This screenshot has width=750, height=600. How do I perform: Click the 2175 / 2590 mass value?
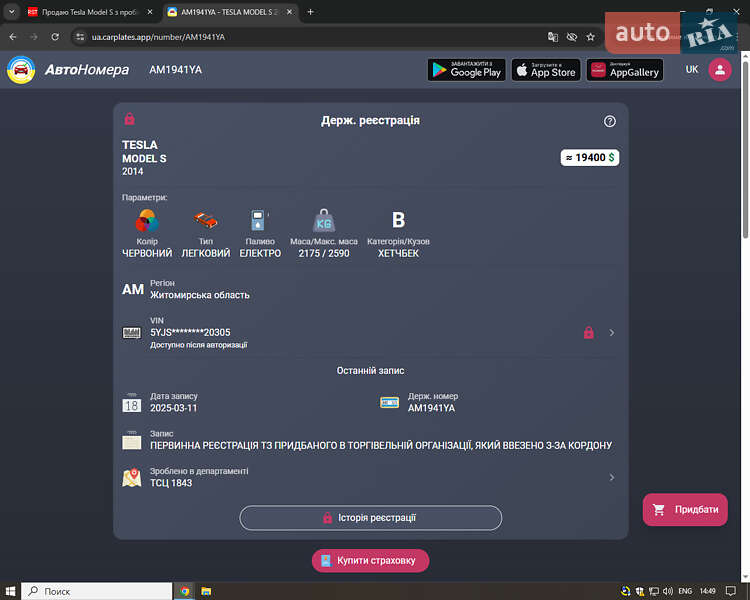click(x=324, y=254)
